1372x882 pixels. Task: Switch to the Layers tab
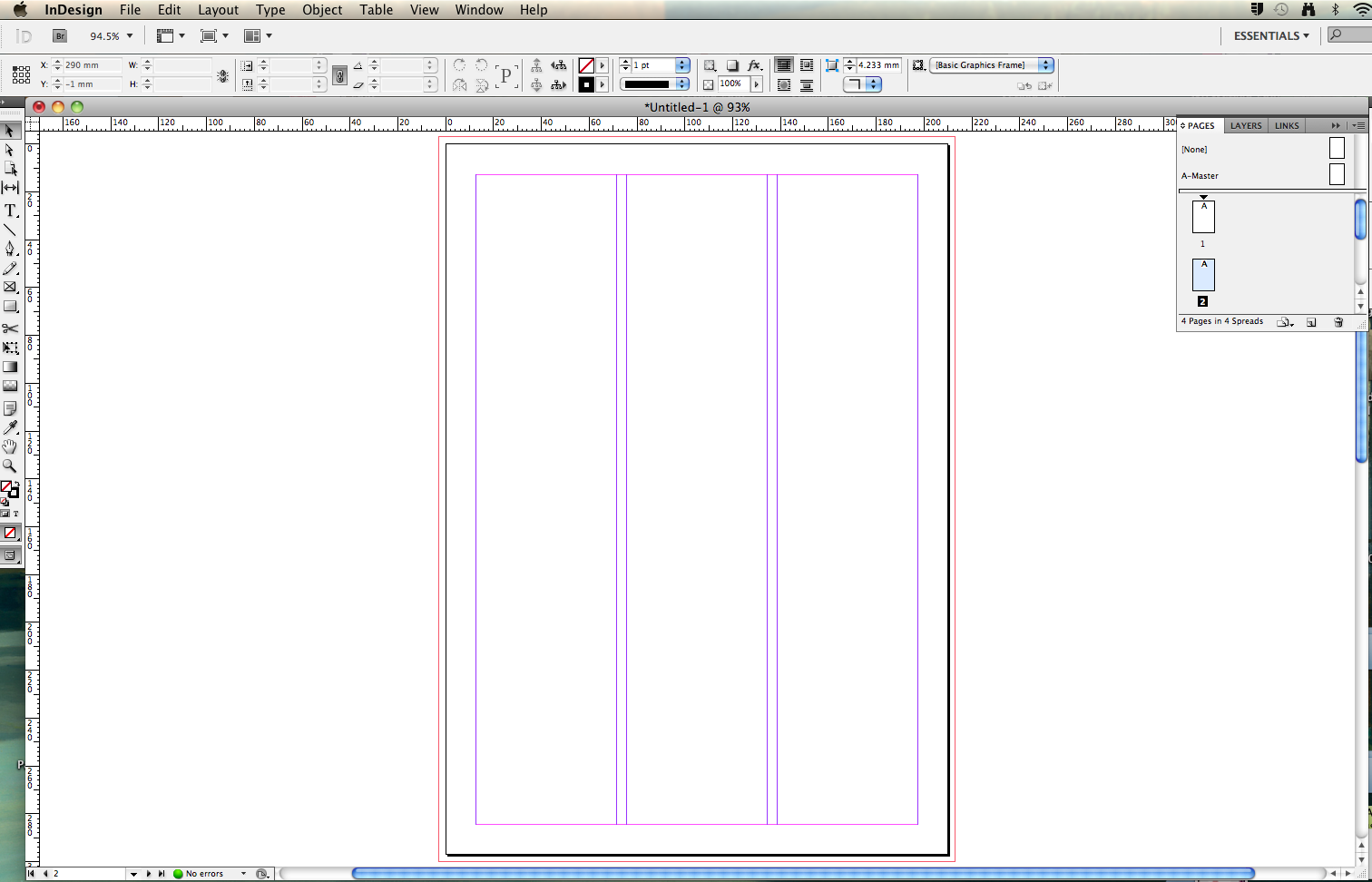pos(1245,125)
